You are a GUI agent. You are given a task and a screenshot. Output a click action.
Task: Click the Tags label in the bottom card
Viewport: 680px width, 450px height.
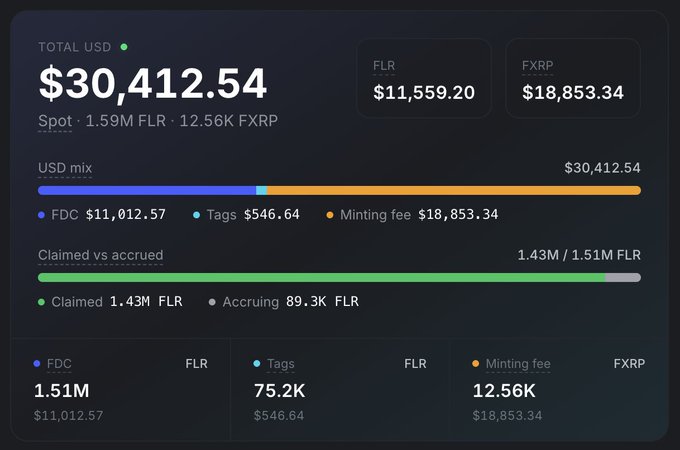tap(281, 364)
